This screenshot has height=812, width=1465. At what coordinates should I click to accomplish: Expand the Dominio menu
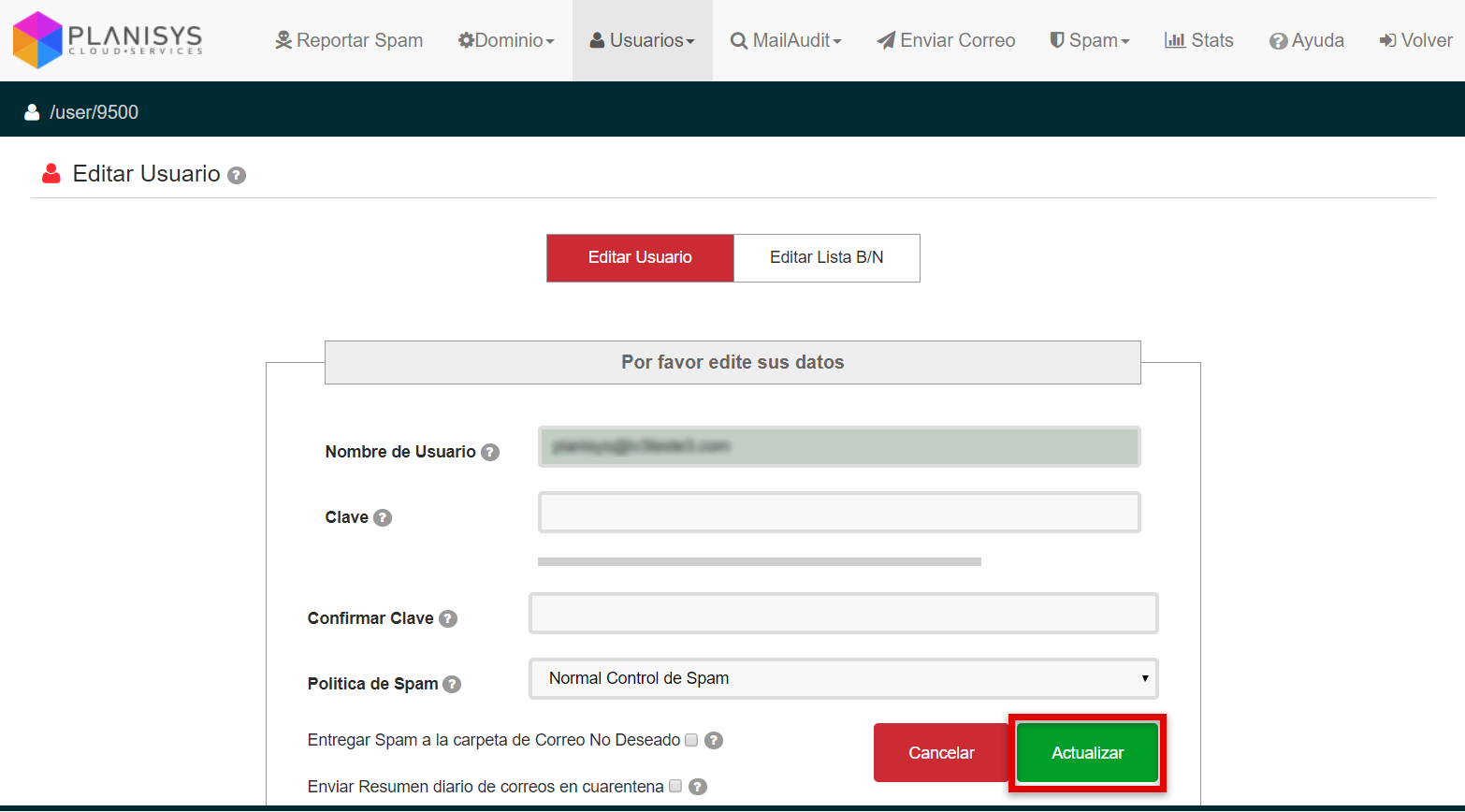[x=506, y=40]
